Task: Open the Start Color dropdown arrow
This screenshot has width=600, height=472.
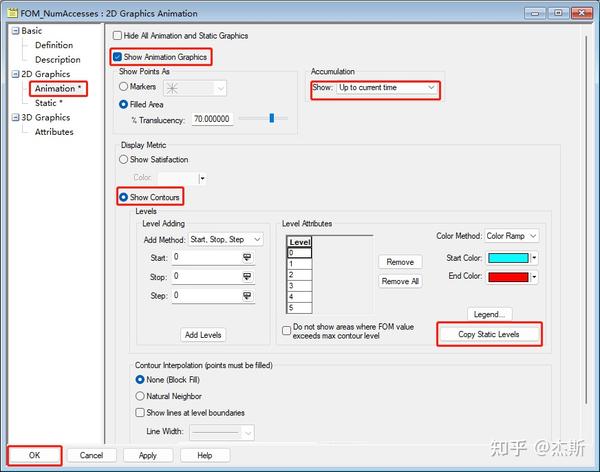Action: click(x=534, y=258)
